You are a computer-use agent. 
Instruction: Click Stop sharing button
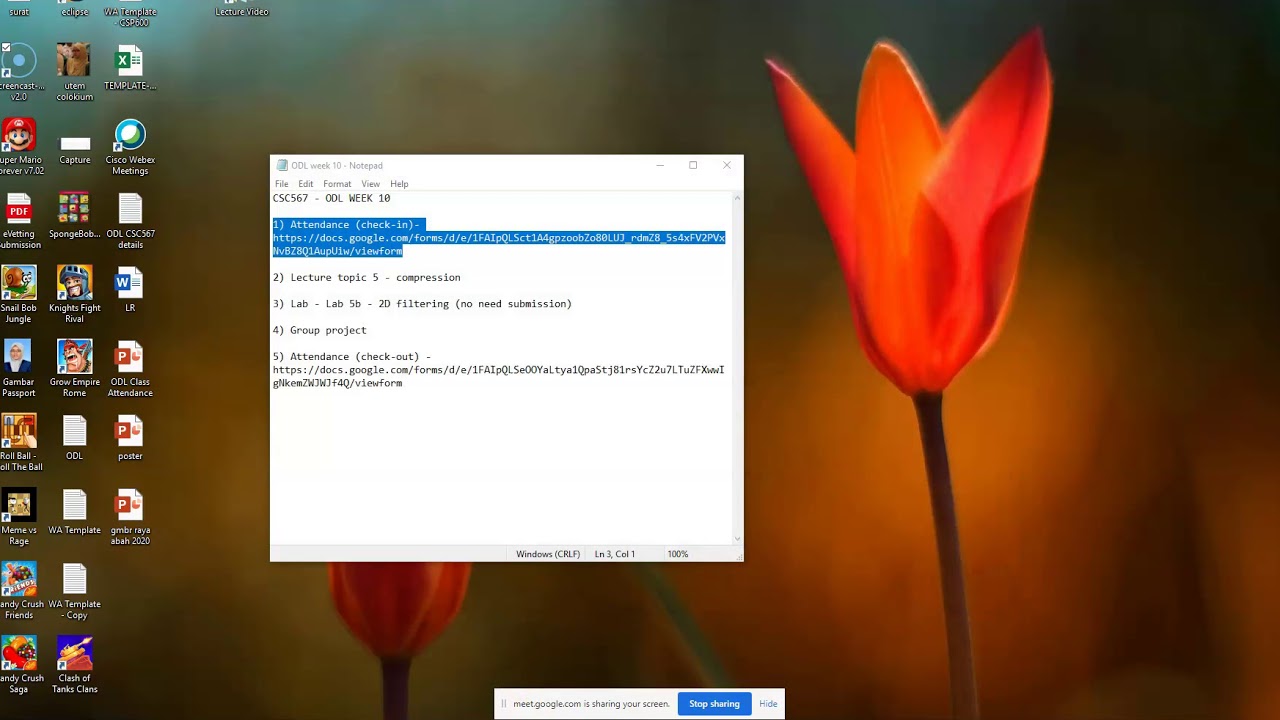tap(714, 704)
